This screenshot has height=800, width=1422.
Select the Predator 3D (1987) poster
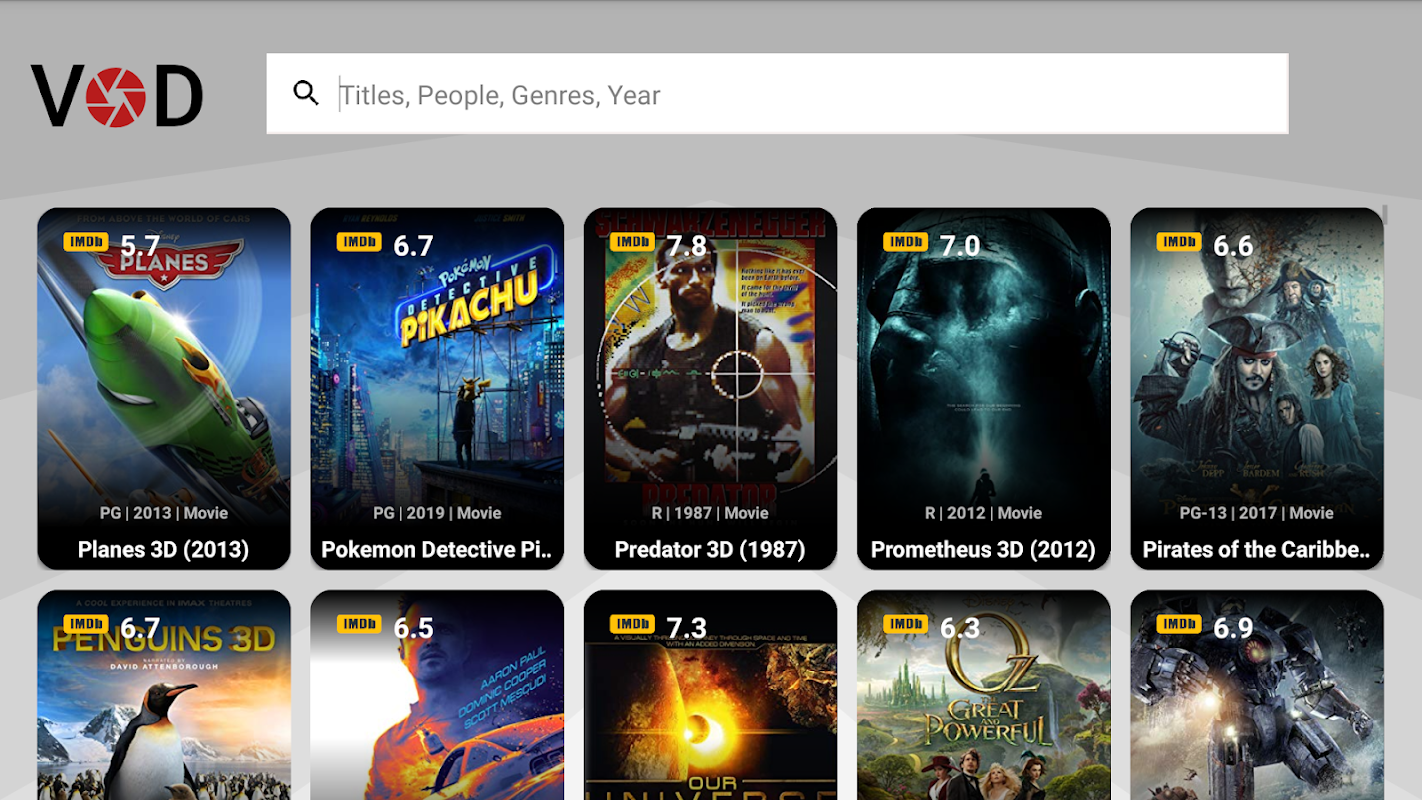(710, 389)
